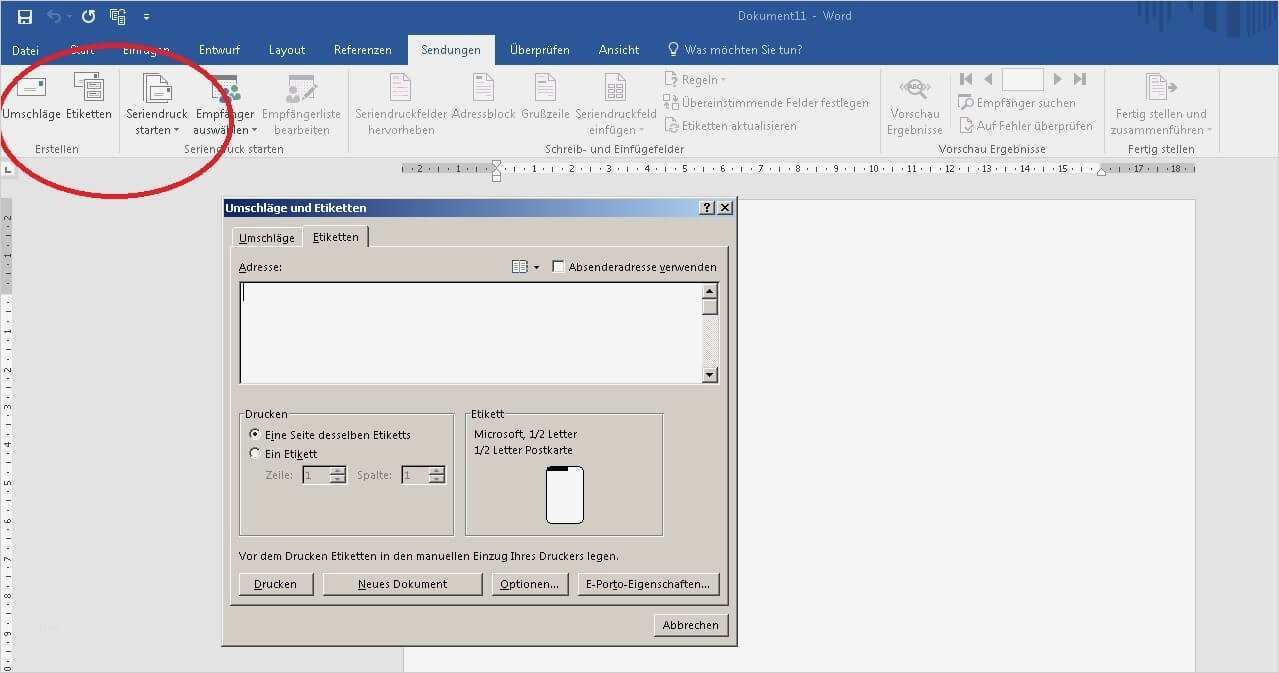Click the address book icon above Adresse field
The image size is (1279, 673).
pos(519,266)
